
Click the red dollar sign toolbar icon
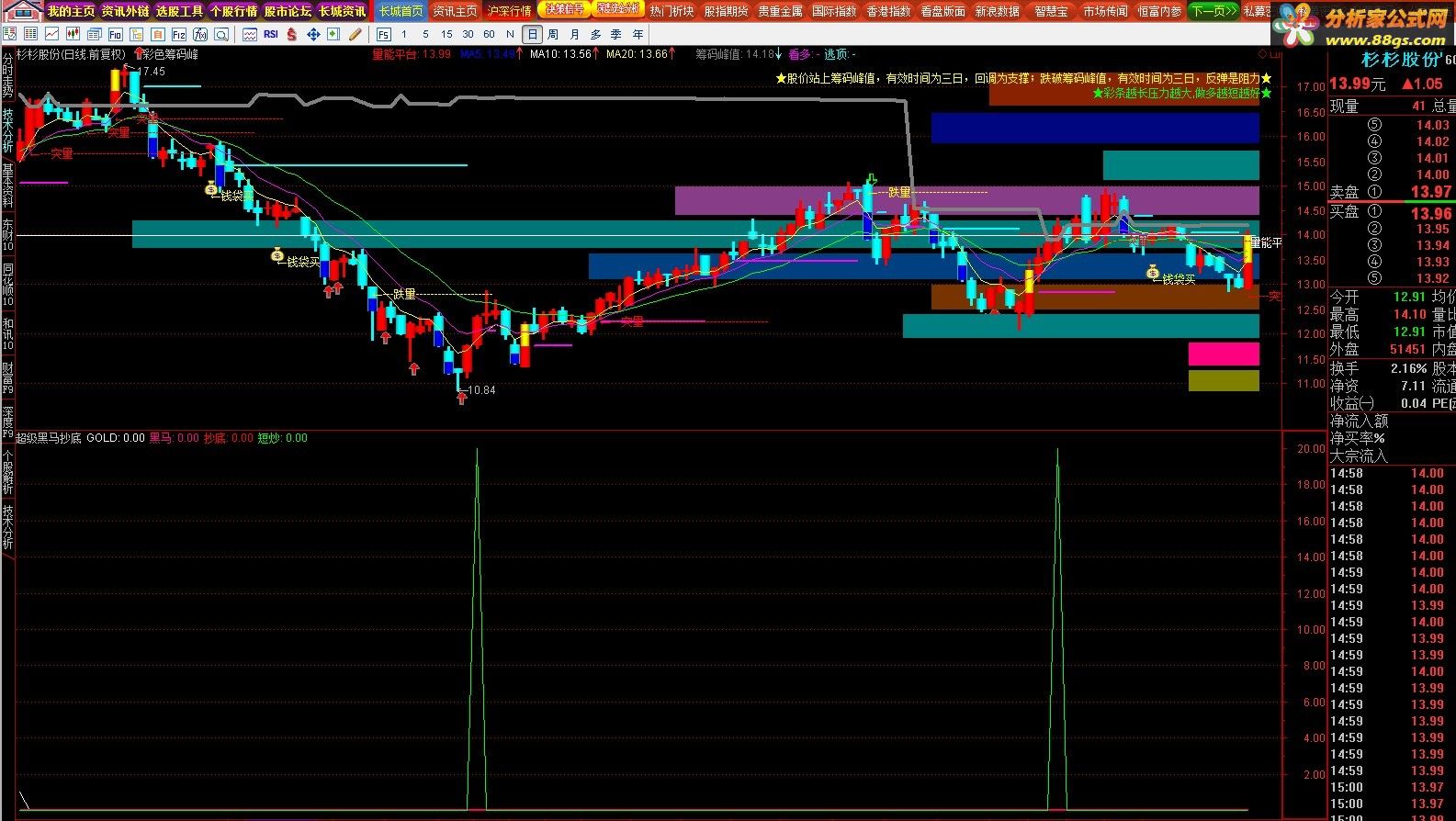click(x=291, y=34)
